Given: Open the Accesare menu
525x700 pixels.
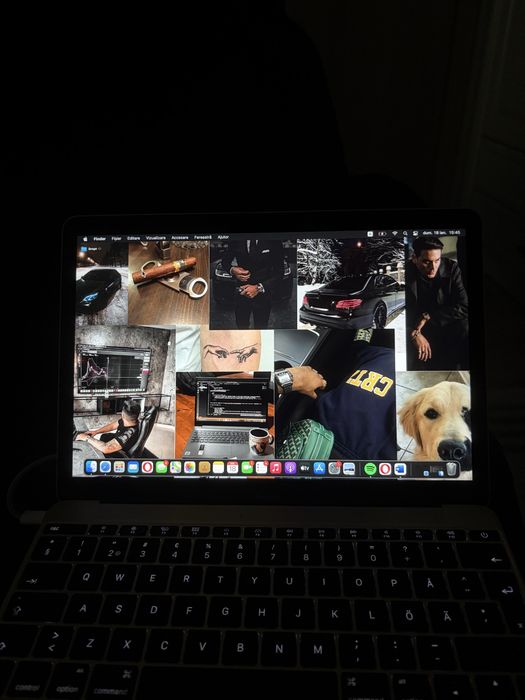Looking at the screenshot, I should pos(180,238).
